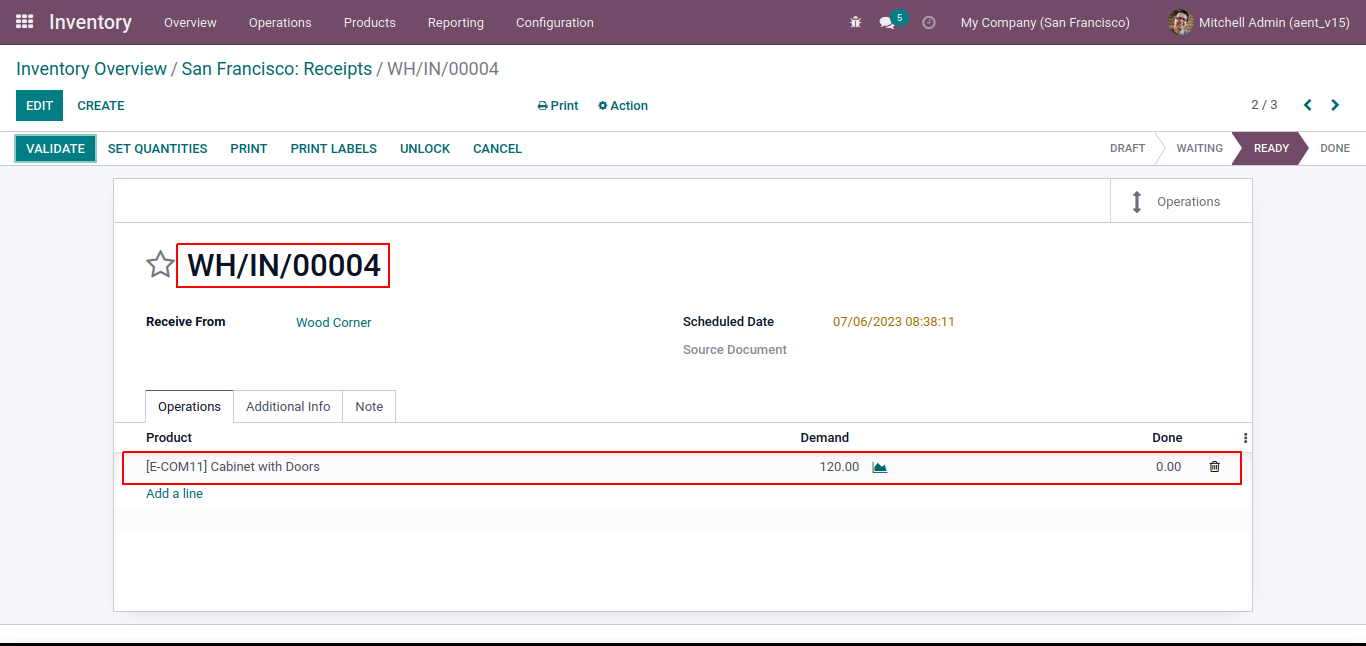
Task: Click the Inventory app title
Action: coord(90,22)
